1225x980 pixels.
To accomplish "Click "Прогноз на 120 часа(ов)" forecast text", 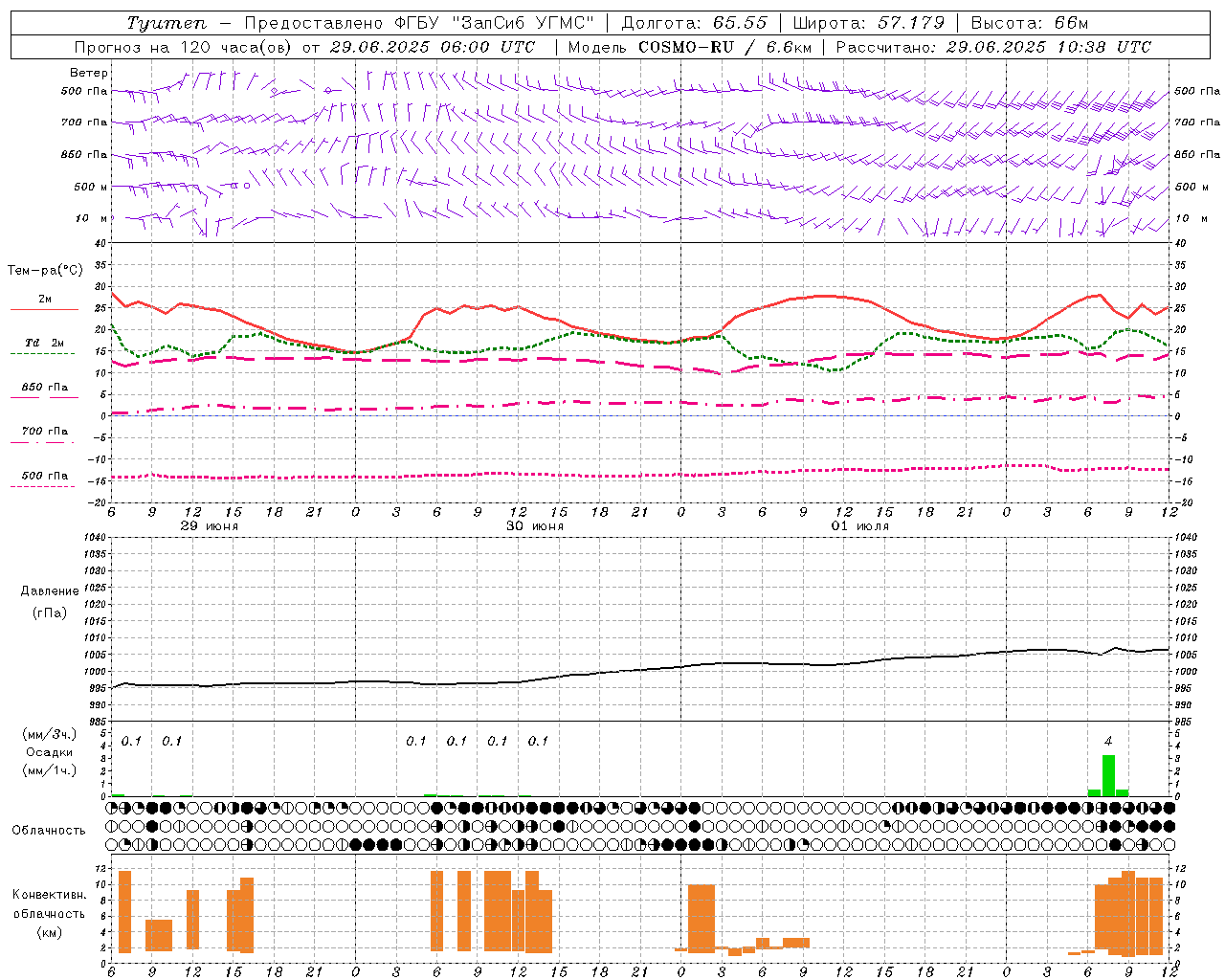I will pos(185,47).
